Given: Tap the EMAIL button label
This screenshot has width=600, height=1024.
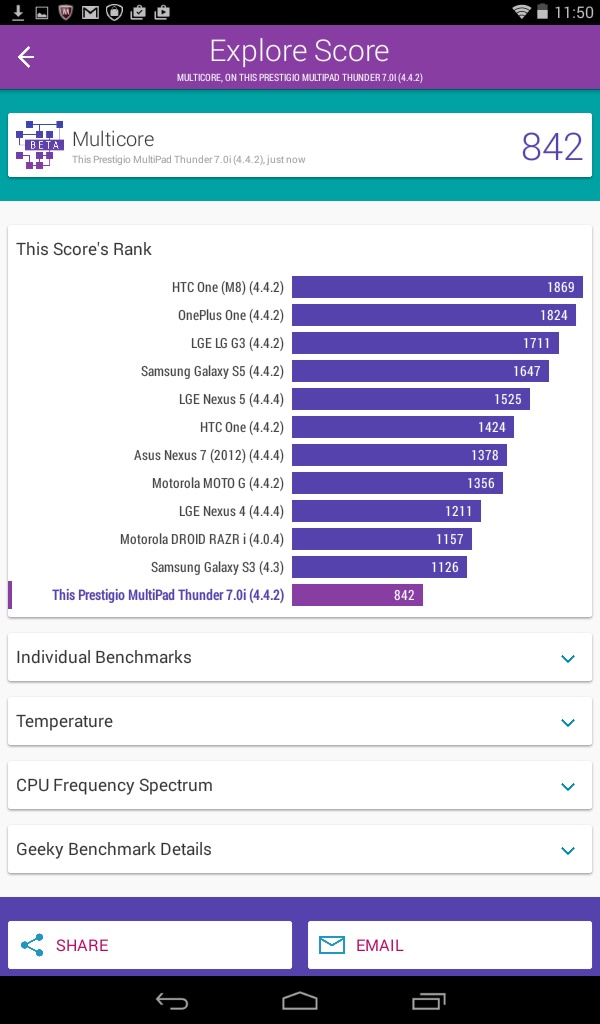Looking at the screenshot, I should coord(380,945).
